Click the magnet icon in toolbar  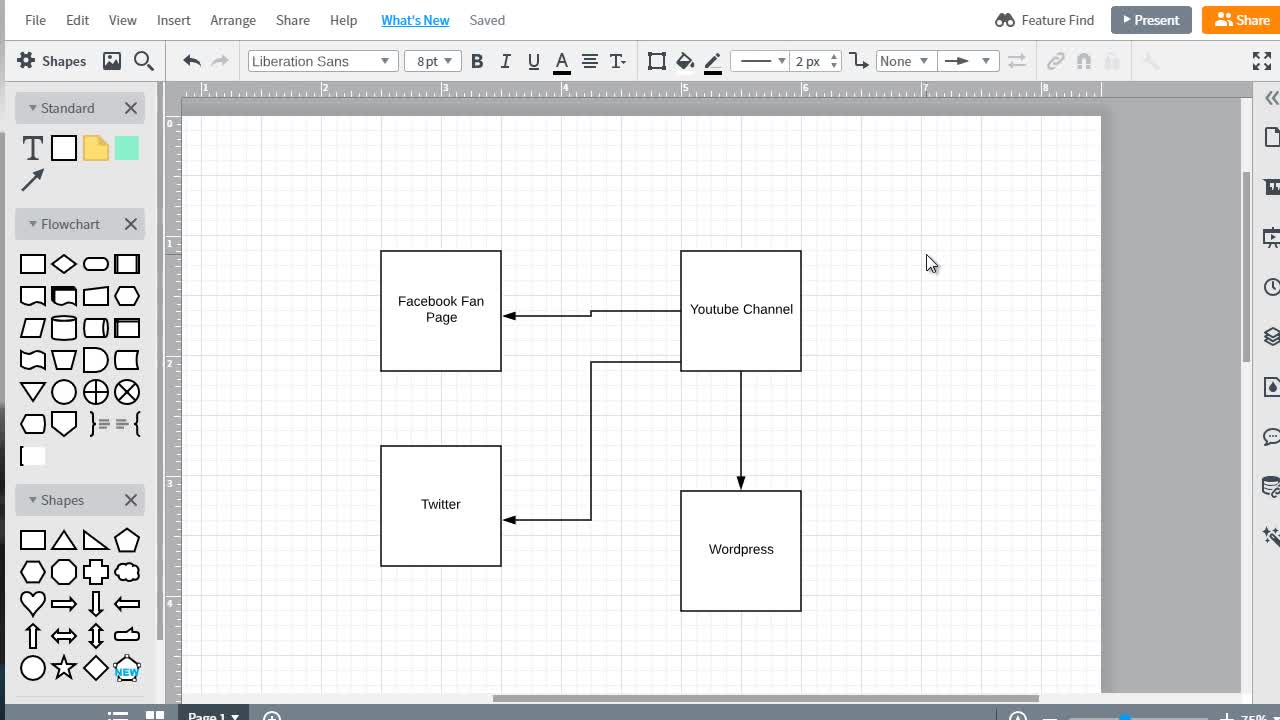1083,61
